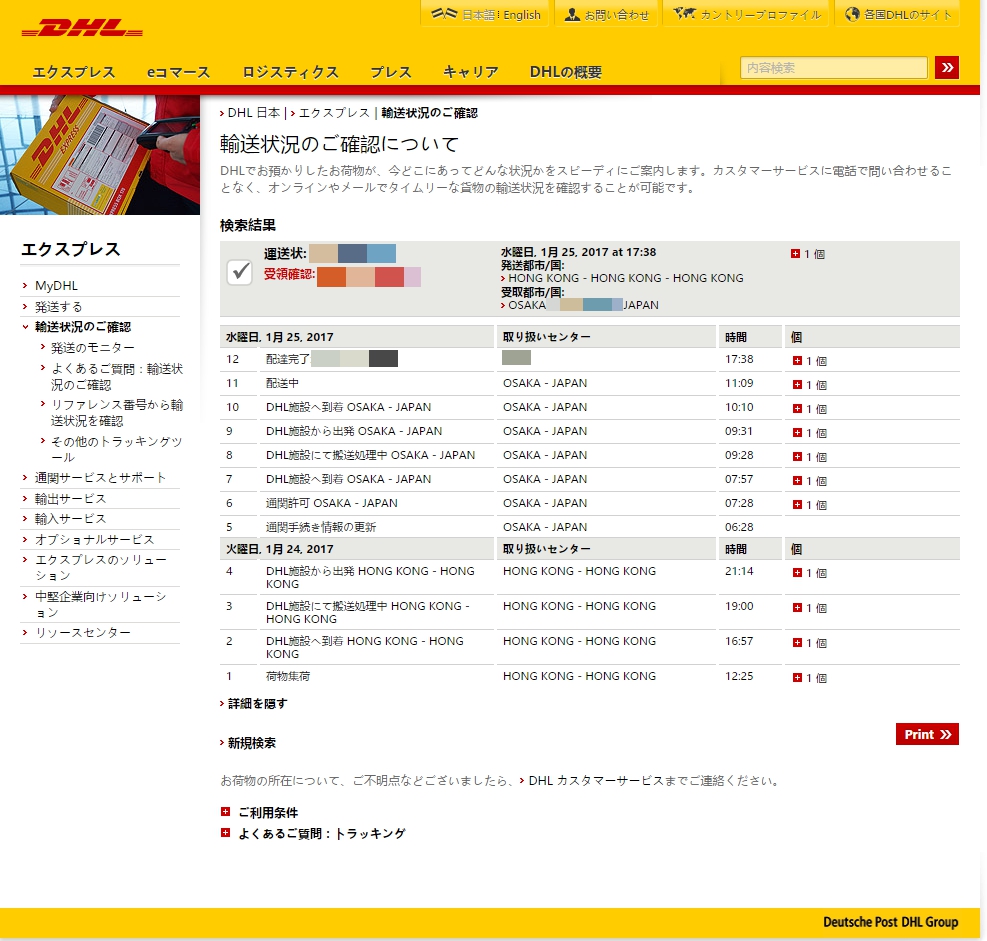Screen dimensions: 987x941
Task: Click the エクスプレス sidebar heading
Action: (x=70, y=249)
